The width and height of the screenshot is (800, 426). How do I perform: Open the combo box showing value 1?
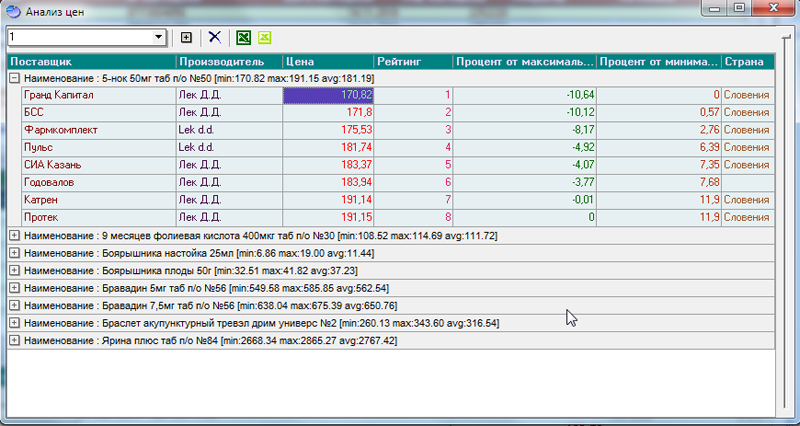tap(159, 37)
